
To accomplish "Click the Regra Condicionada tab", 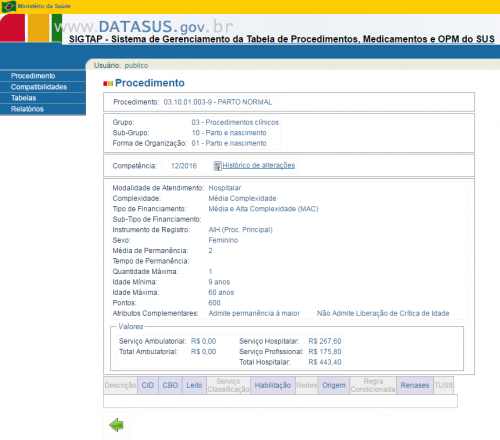I will [x=373, y=385].
